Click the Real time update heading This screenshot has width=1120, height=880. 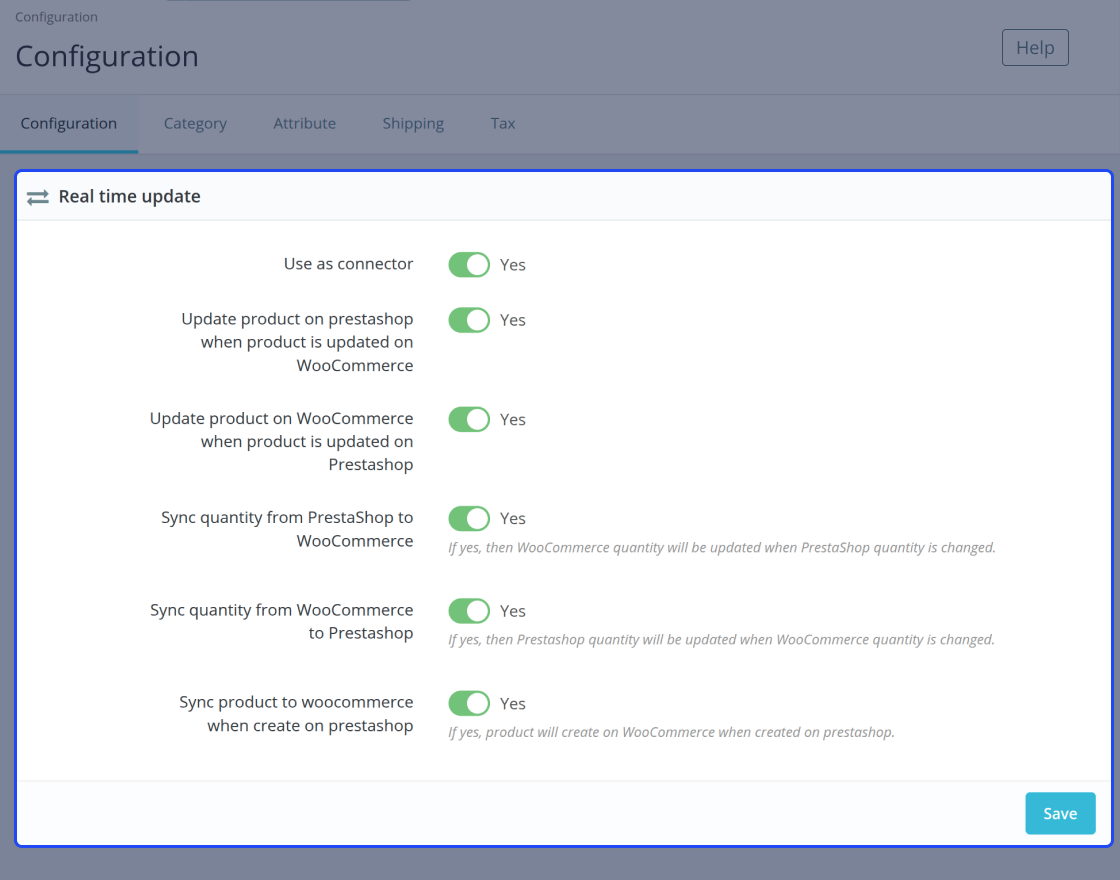(x=129, y=196)
